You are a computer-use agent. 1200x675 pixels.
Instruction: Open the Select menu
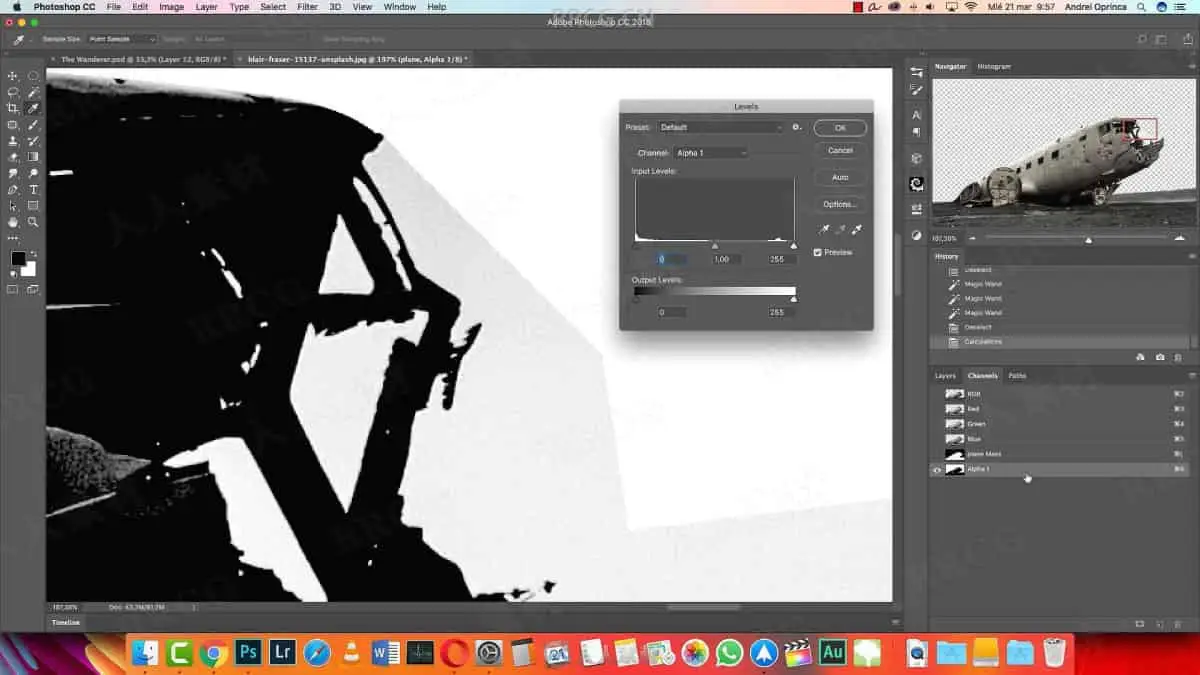[x=273, y=7]
